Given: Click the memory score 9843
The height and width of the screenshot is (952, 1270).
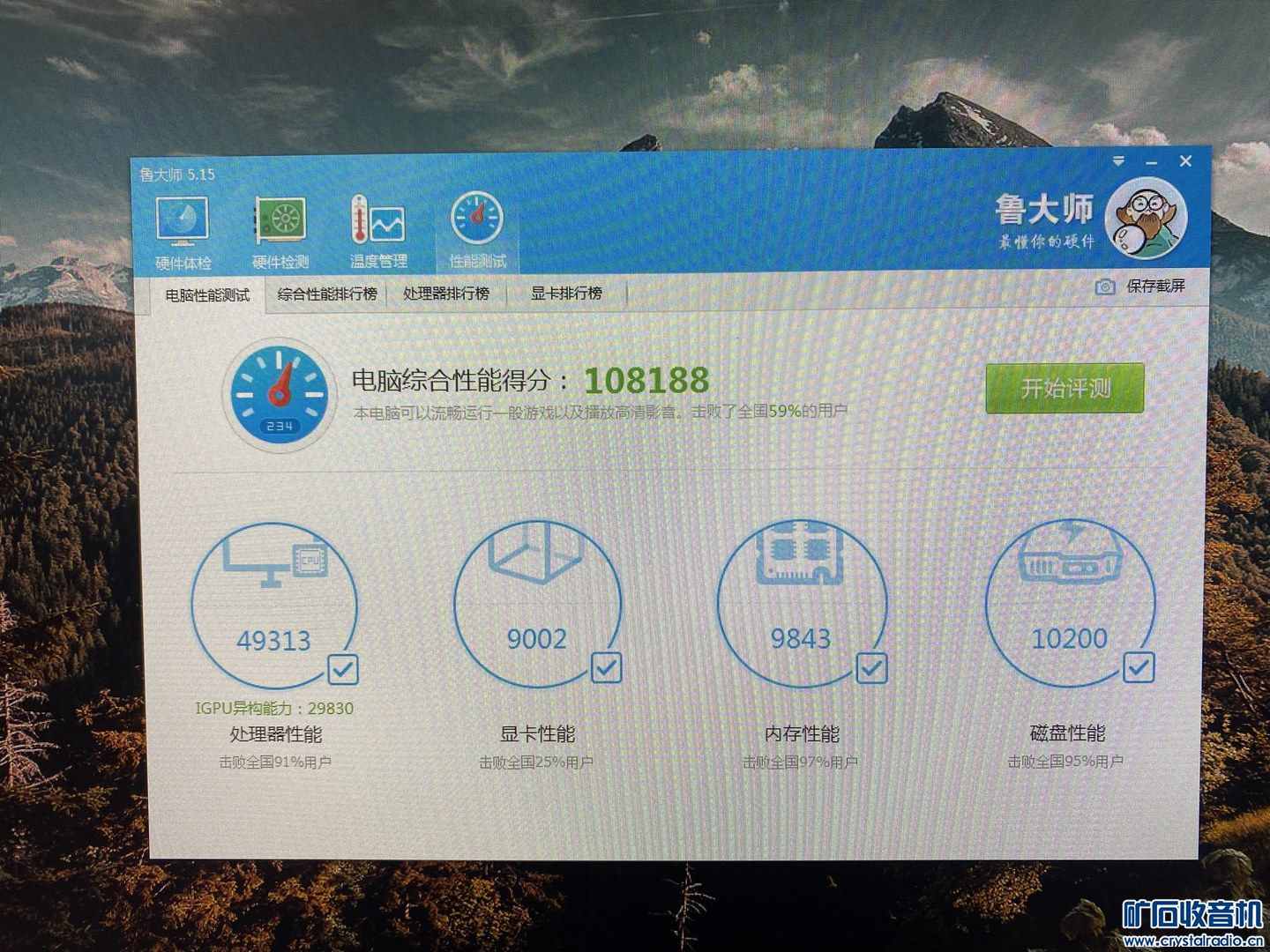Looking at the screenshot, I should click(801, 638).
